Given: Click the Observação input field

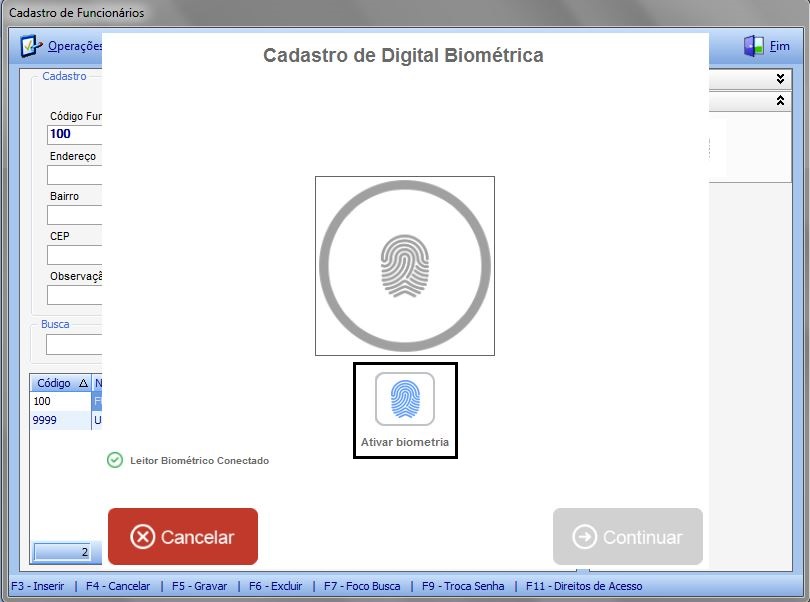Looking at the screenshot, I should point(75,295).
